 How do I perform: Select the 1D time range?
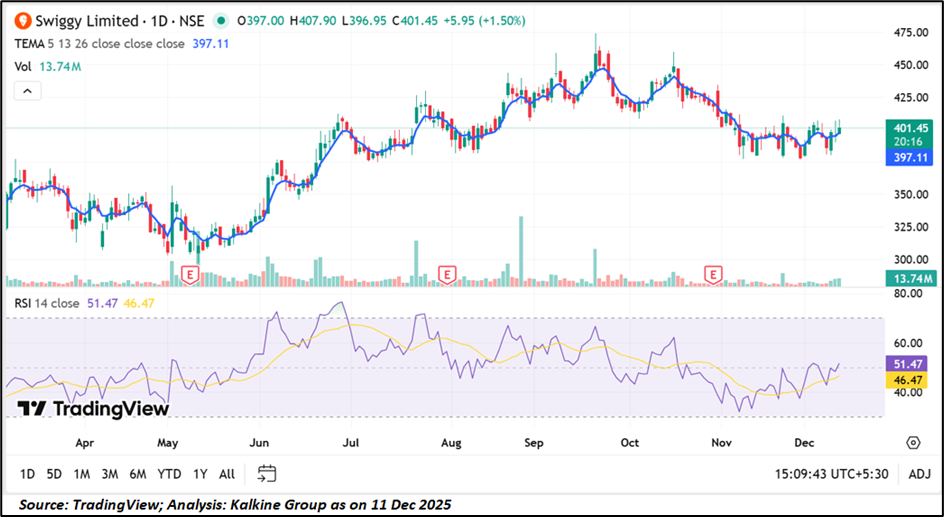[x=27, y=473]
